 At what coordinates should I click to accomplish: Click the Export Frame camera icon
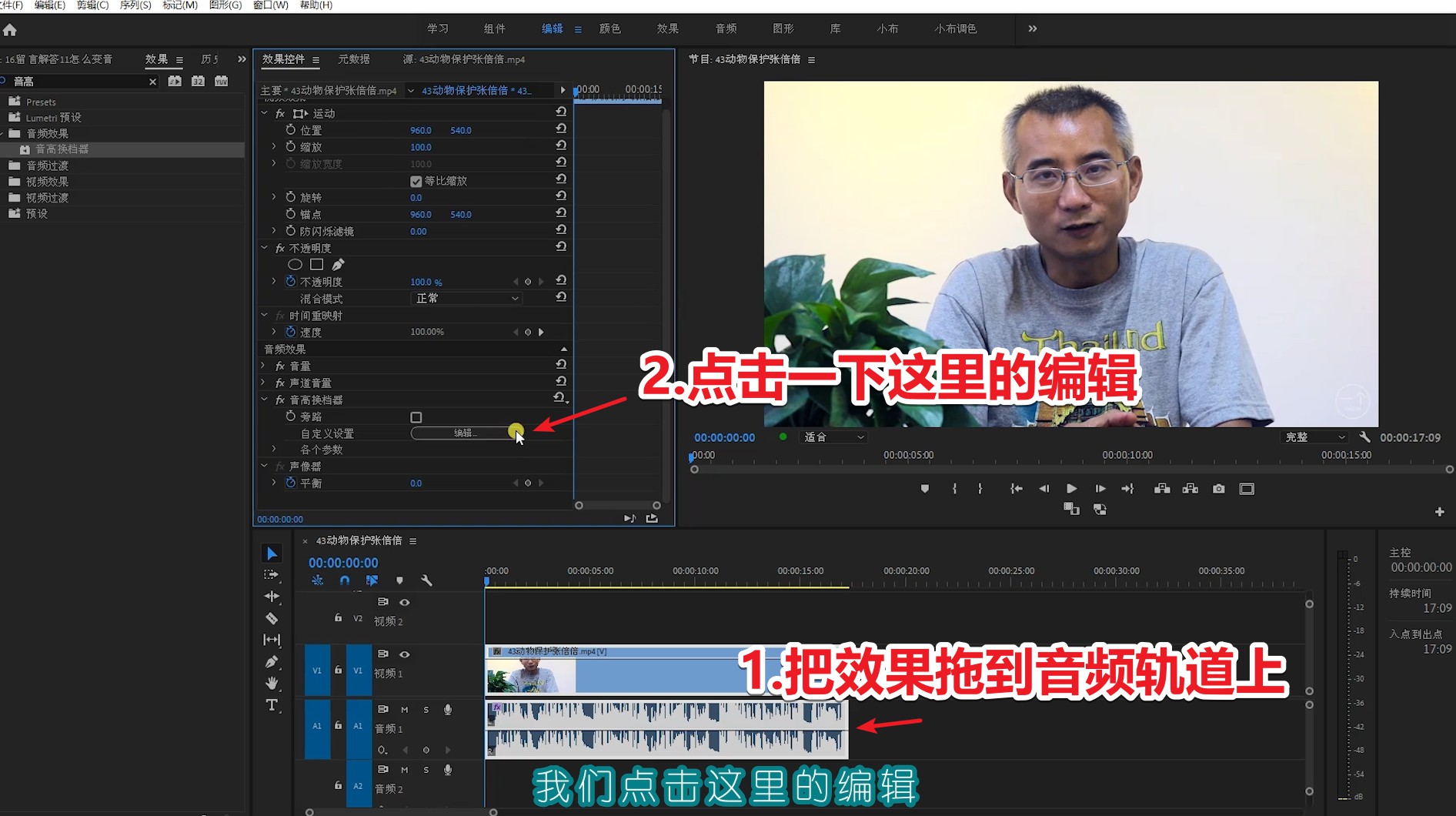1218,489
